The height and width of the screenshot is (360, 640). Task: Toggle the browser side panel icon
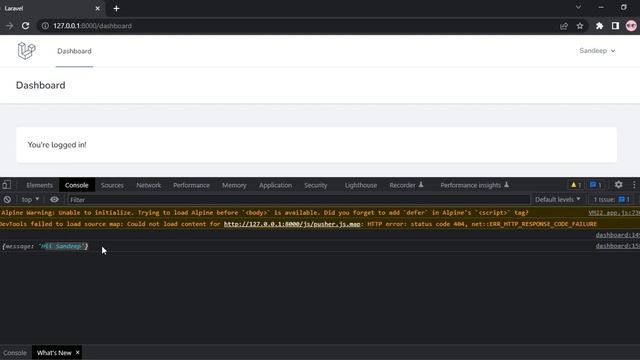point(615,26)
